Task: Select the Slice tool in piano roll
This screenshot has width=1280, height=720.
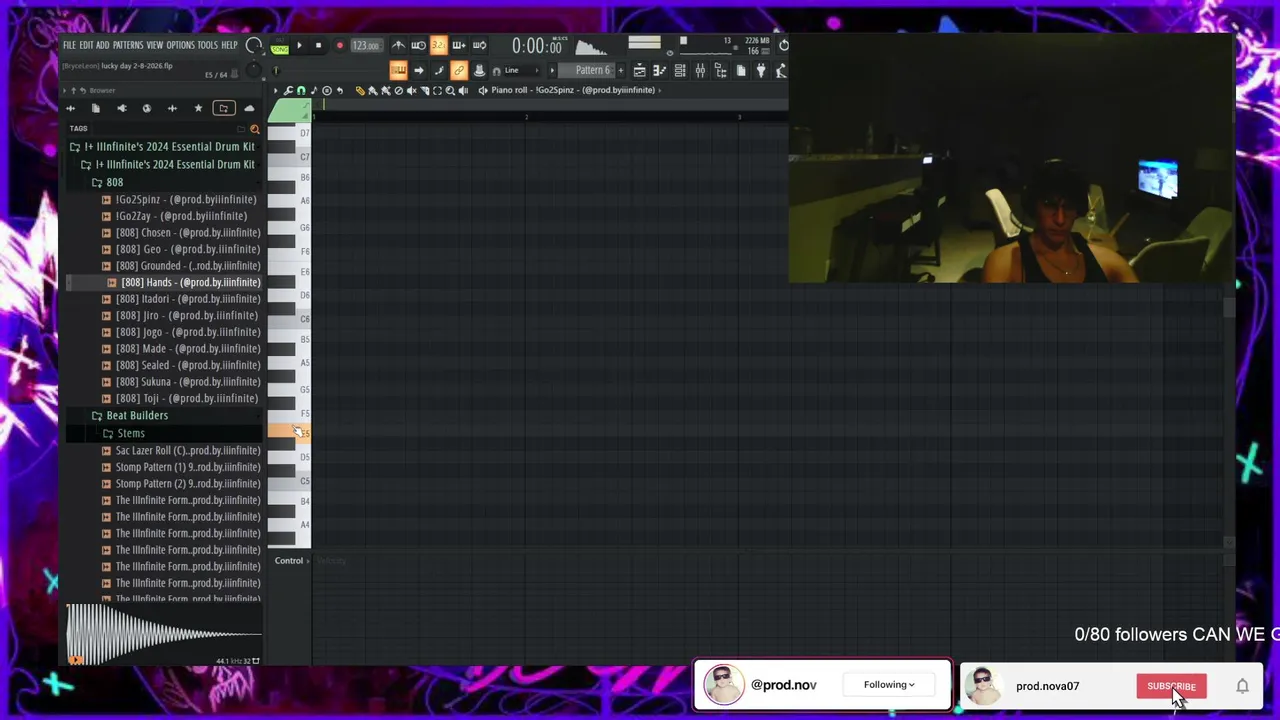Action: [424, 91]
